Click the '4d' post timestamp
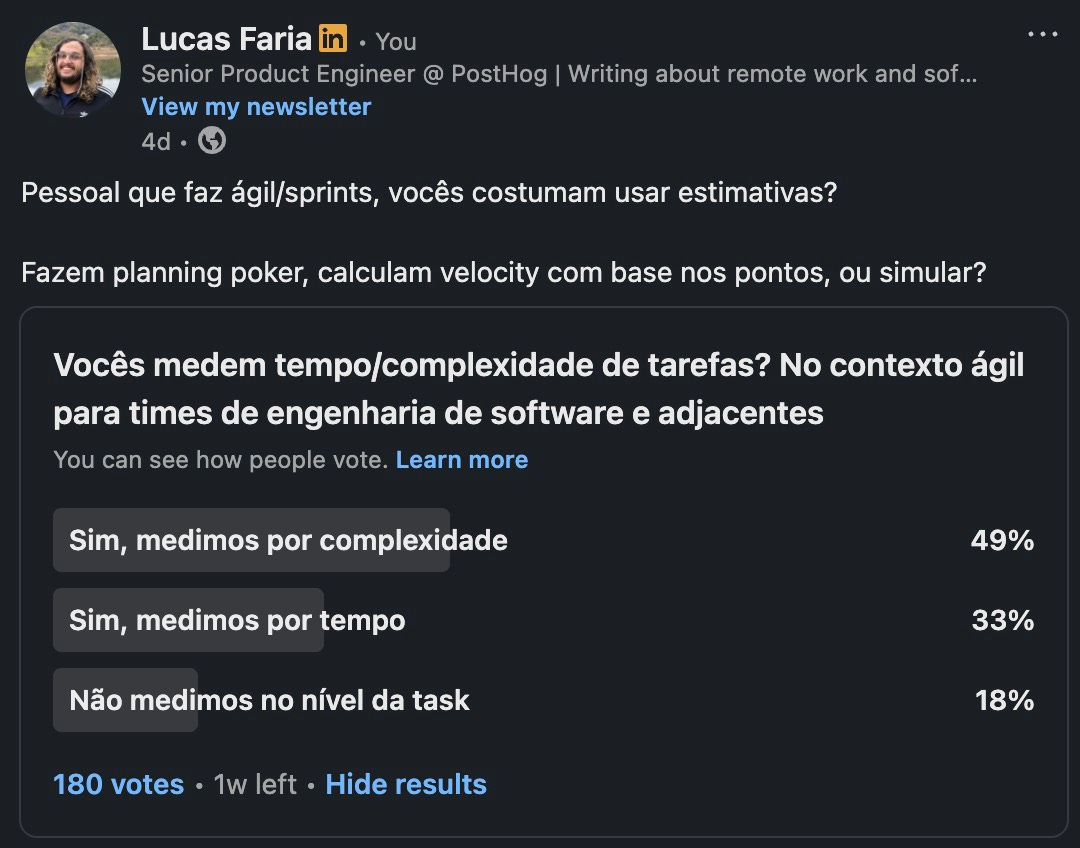 coord(156,142)
